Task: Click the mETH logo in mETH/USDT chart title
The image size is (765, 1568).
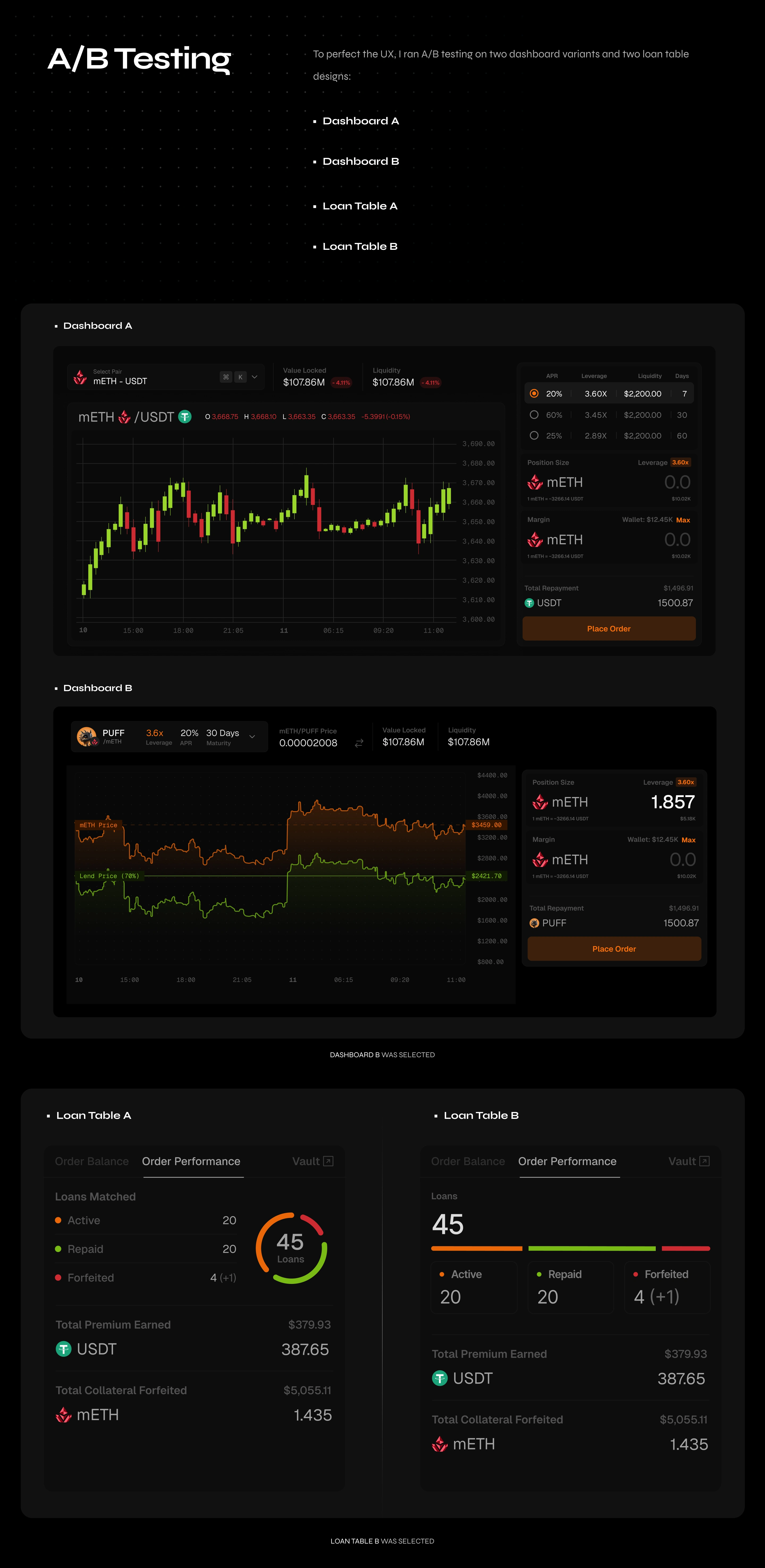Action: [x=124, y=417]
